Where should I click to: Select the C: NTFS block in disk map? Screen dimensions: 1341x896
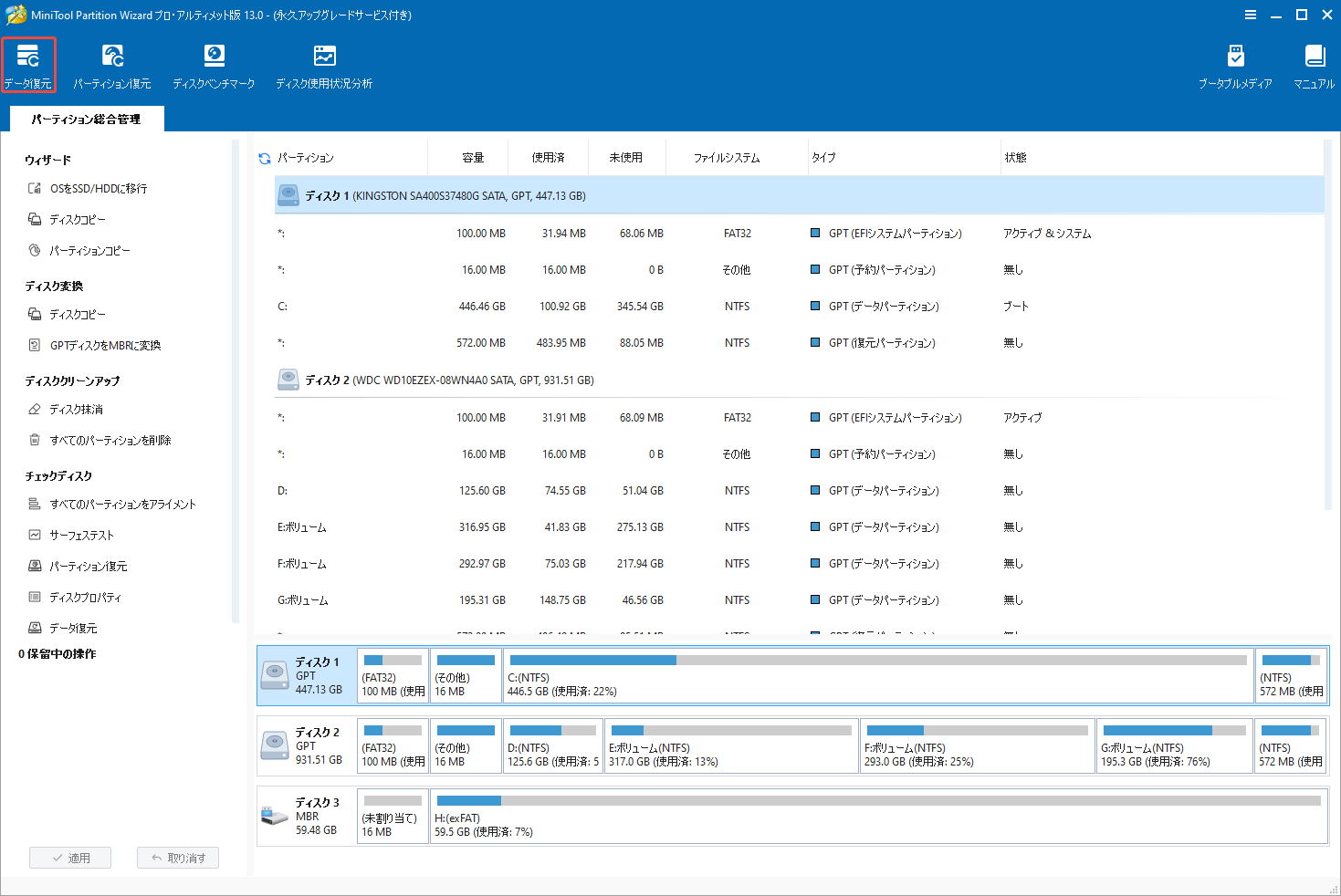pyautogui.click(x=876, y=675)
